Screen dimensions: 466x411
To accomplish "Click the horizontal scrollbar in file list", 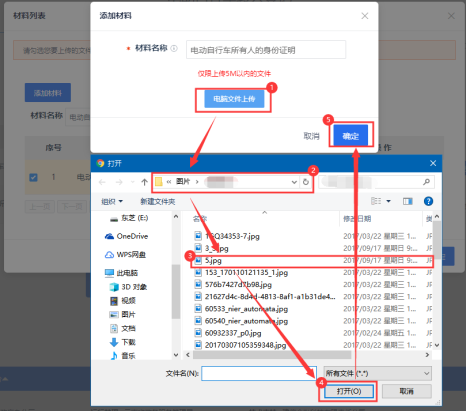I will 272,355.
